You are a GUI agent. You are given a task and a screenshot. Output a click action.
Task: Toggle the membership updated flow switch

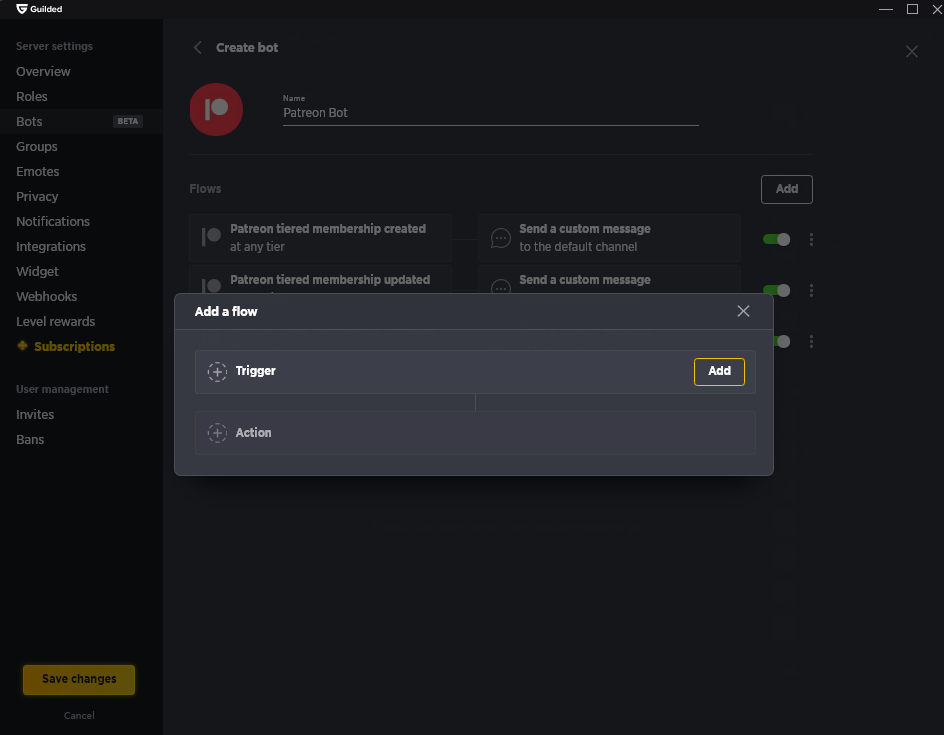776,291
